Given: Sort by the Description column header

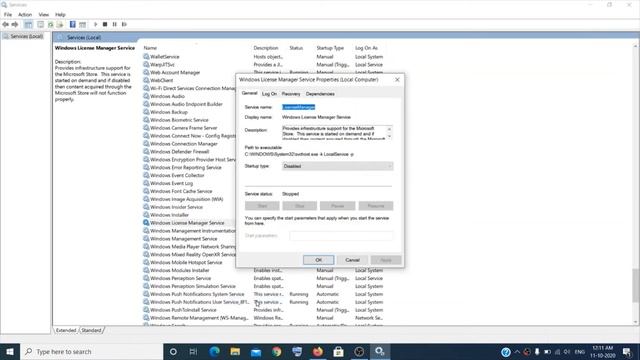Looking at the screenshot, I should point(266,48).
